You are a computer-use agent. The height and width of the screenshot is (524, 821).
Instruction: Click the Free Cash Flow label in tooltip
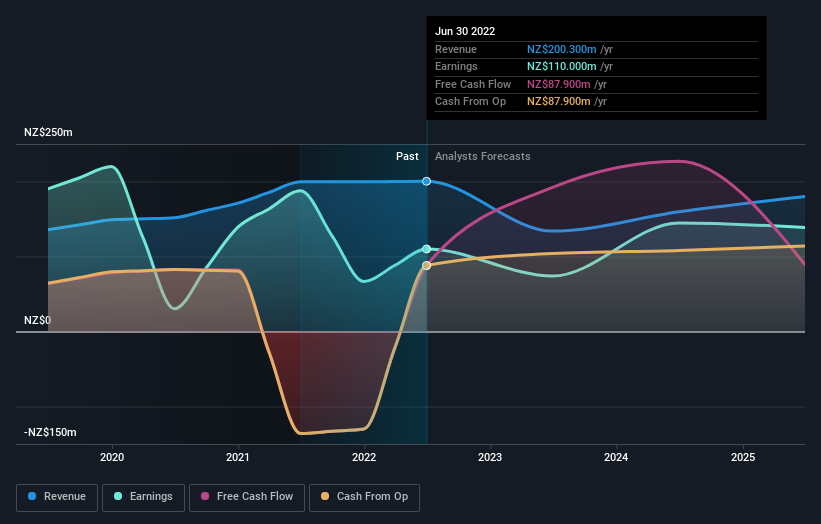coord(473,84)
